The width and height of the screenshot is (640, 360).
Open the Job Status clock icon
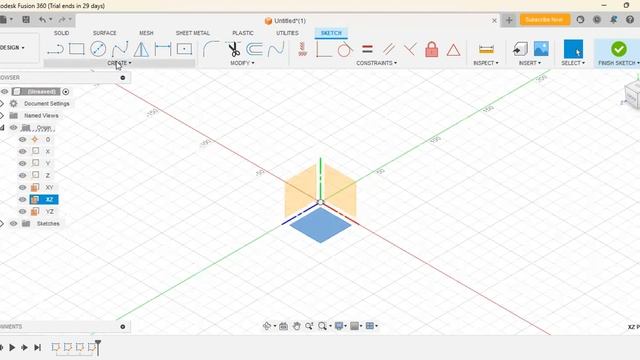[597, 20]
